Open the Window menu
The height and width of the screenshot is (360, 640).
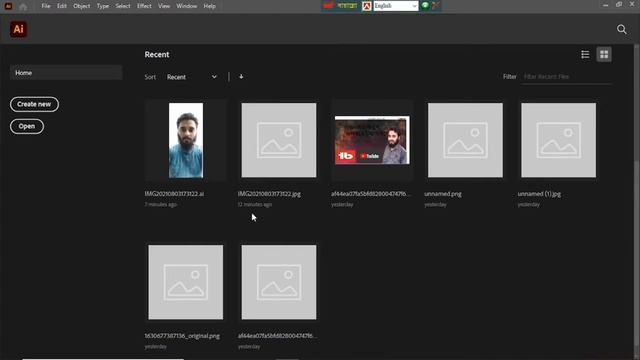[x=187, y=6]
